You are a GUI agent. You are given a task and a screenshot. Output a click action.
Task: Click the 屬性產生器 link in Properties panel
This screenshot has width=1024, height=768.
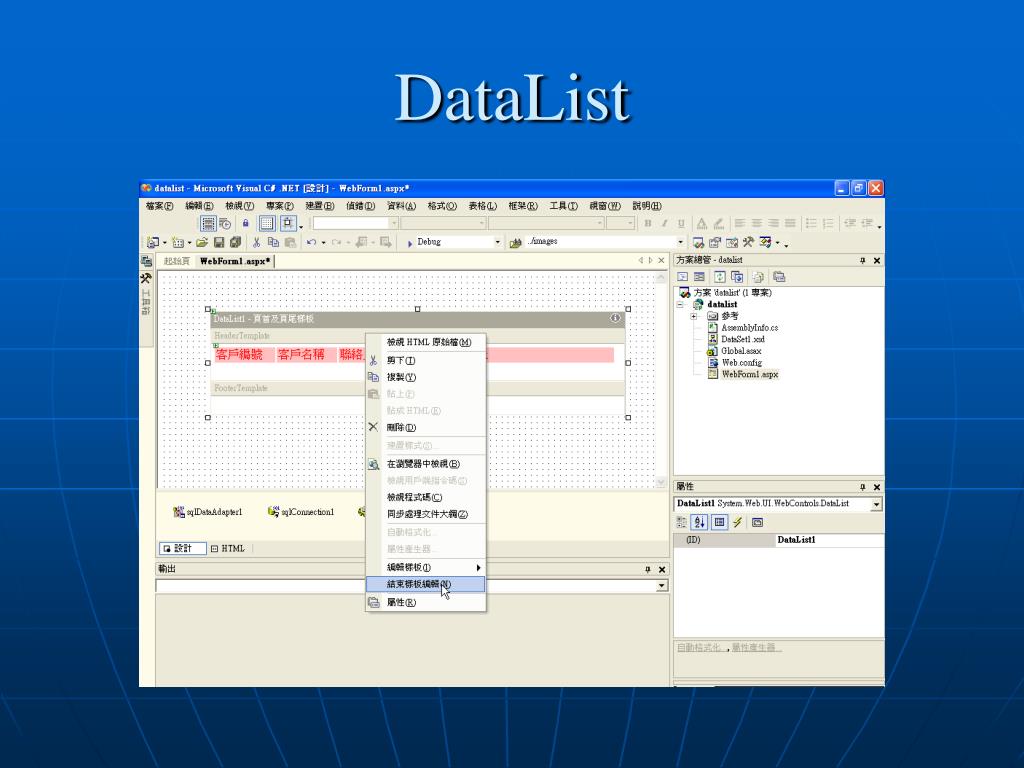(754, 647)
